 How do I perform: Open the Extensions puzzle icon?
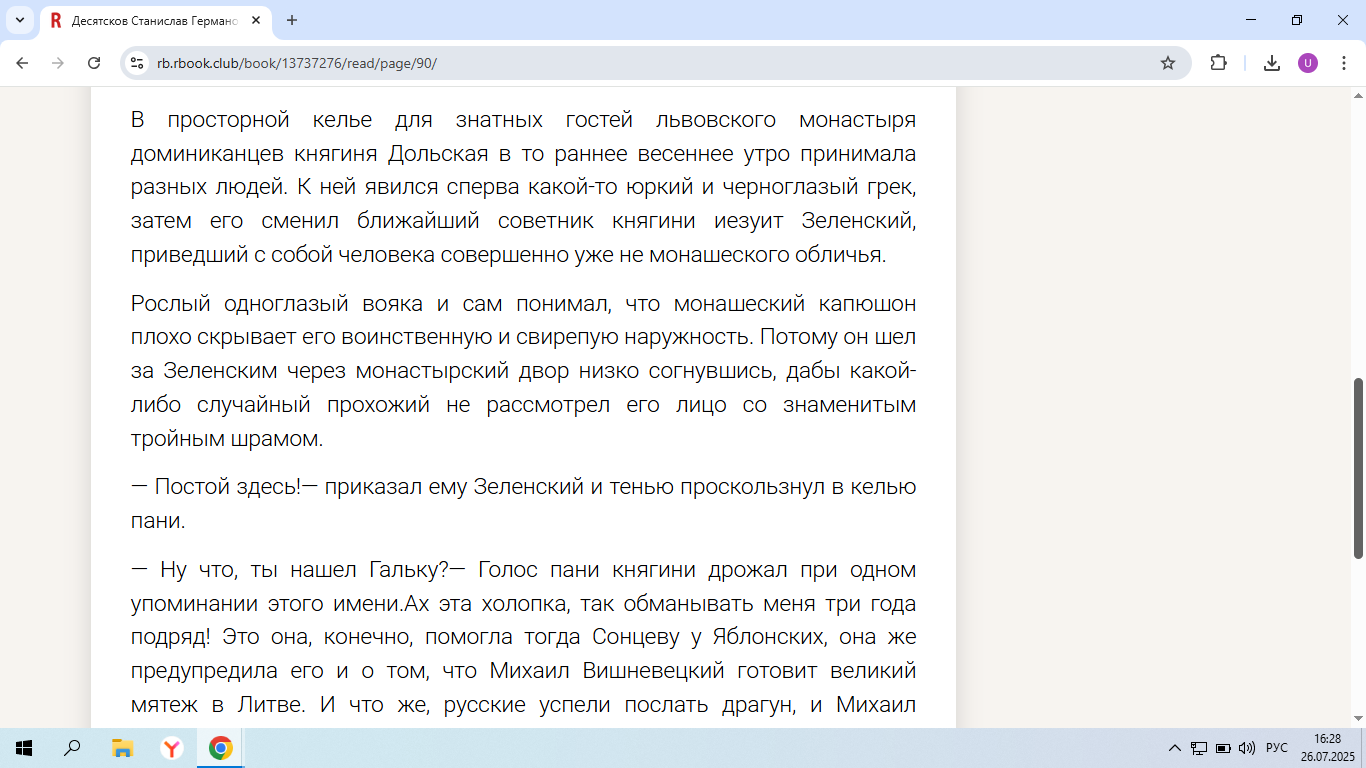(x=1218, y=63)
